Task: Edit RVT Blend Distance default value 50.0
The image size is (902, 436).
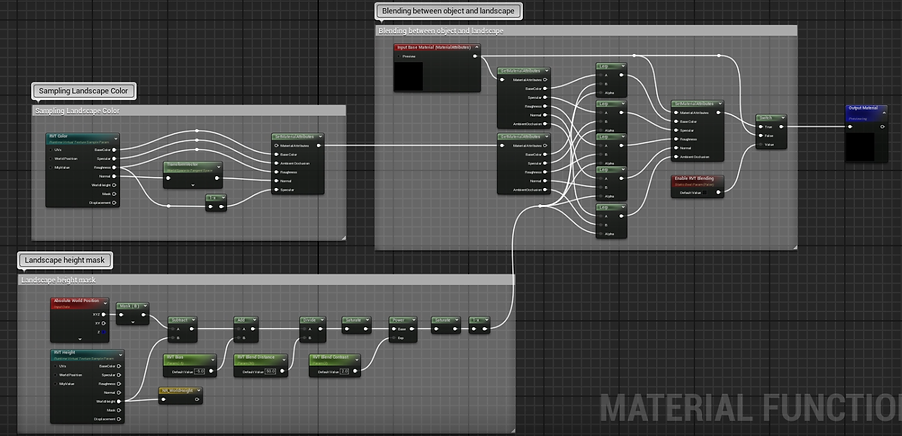Action: [270, 372]
